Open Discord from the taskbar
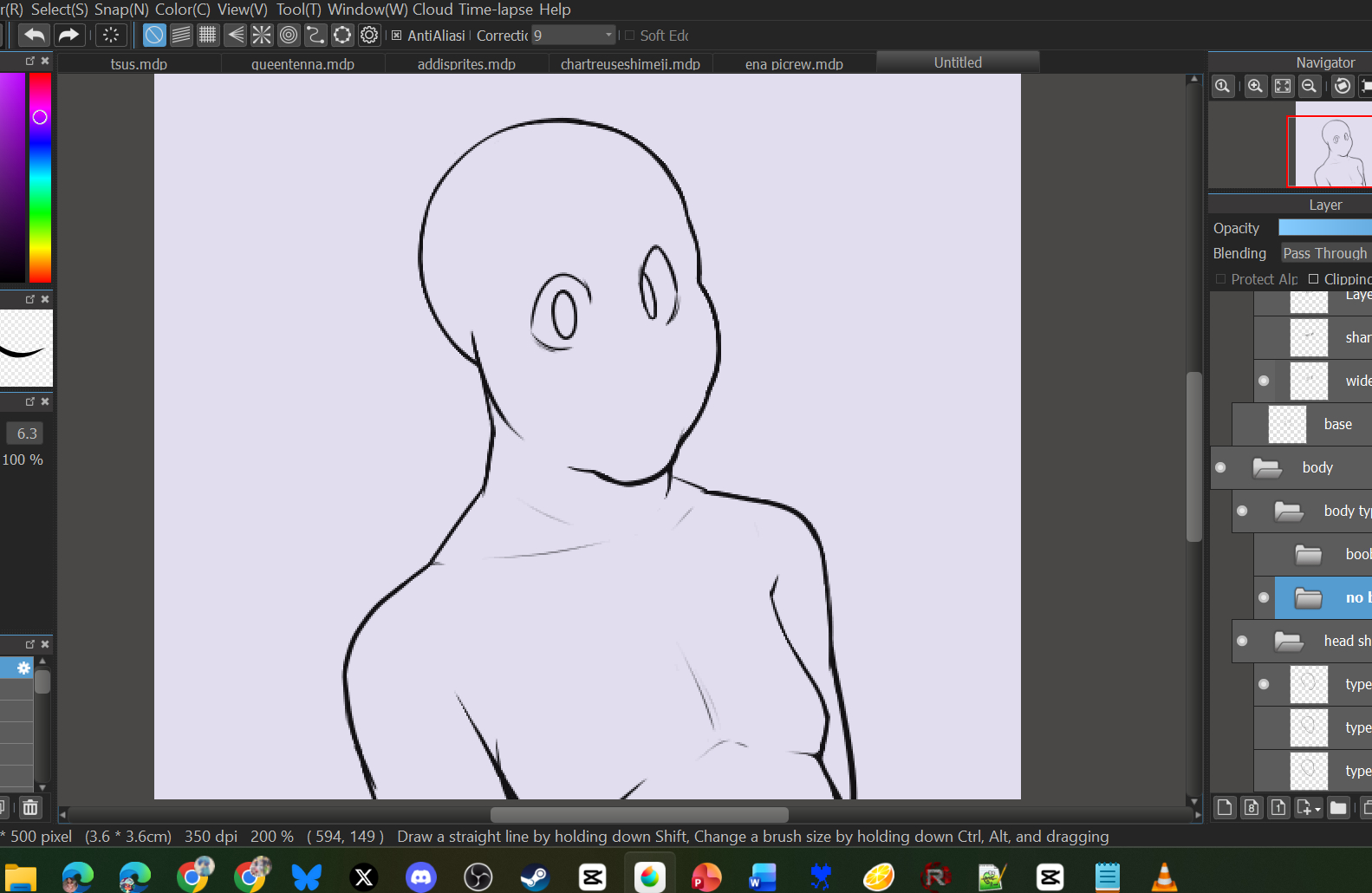This screenshot has height=893, width=1372. 421,877
